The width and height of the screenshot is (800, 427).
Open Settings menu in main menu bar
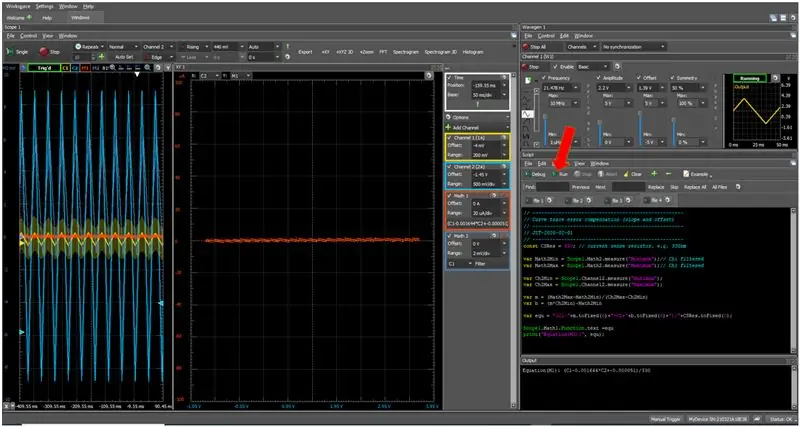[x=44, y=7]
